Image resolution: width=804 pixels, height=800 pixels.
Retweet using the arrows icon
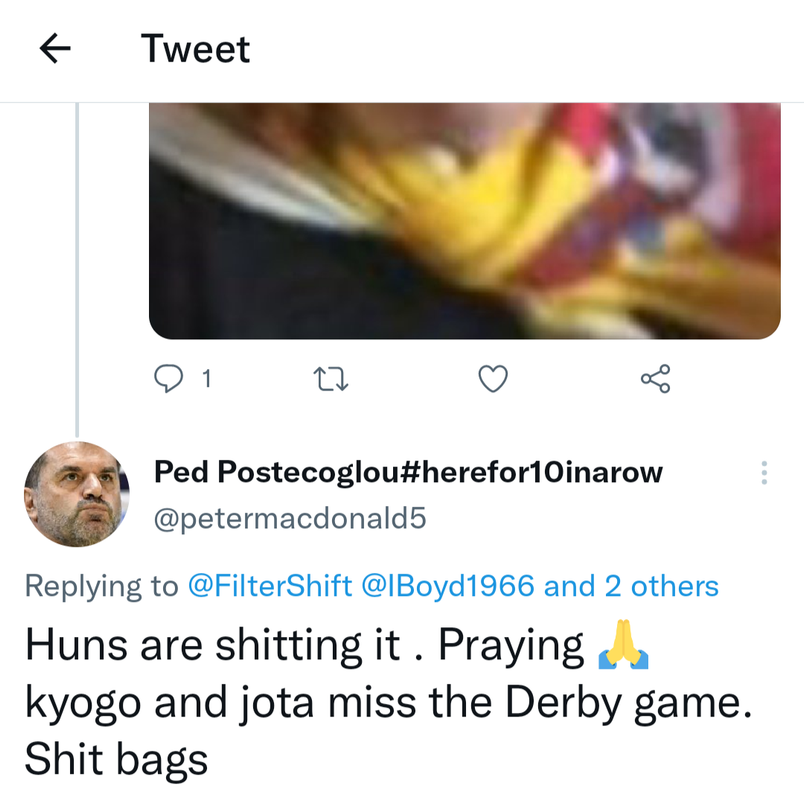tap(331, 378)
